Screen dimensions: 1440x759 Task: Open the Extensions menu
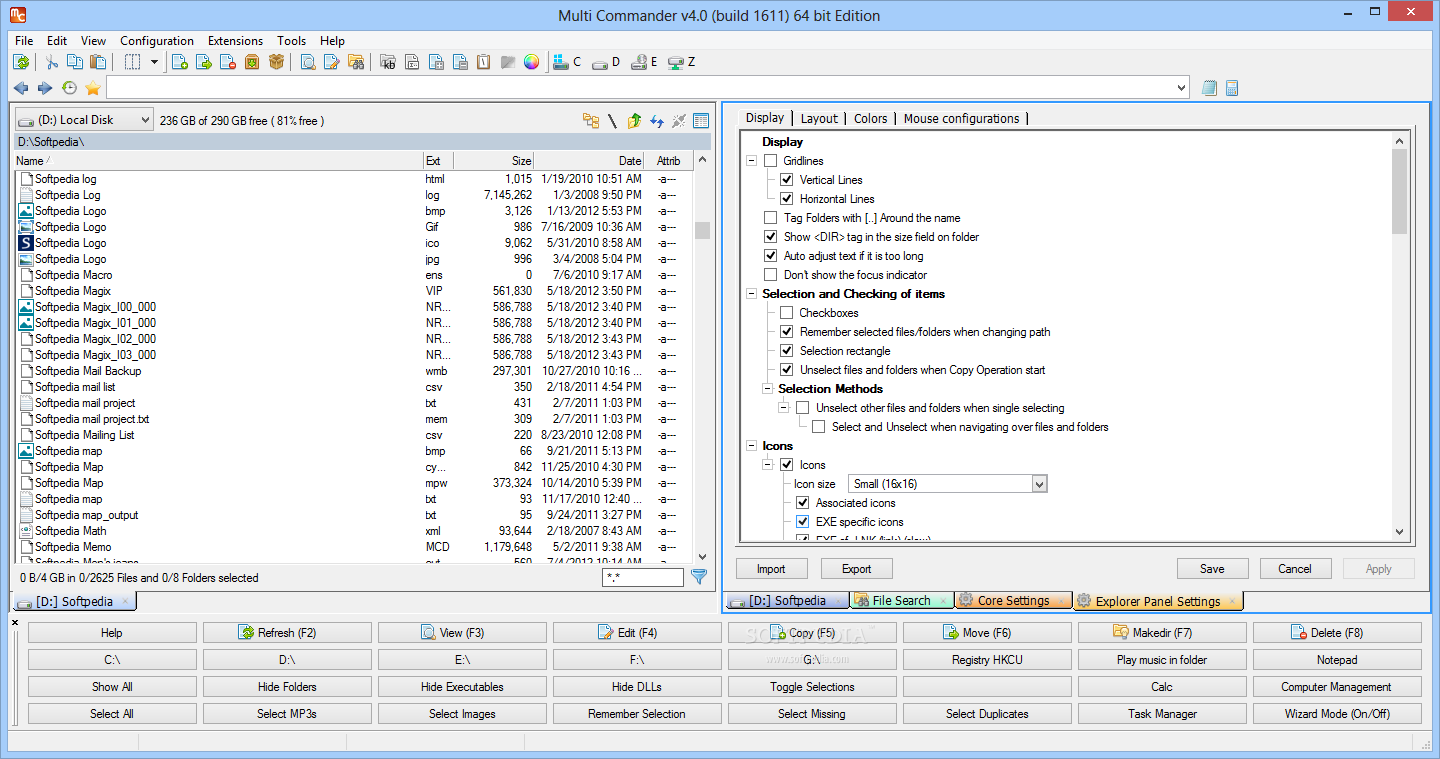tap(235, 41)
